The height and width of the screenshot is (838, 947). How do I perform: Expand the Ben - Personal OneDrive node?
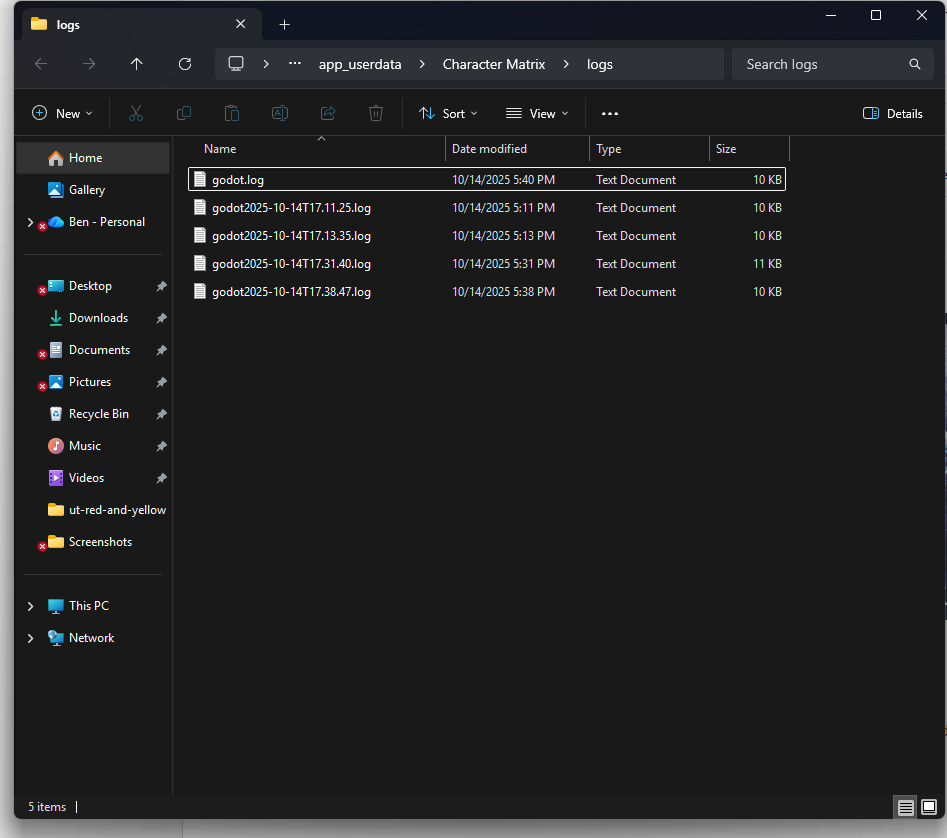30,222
